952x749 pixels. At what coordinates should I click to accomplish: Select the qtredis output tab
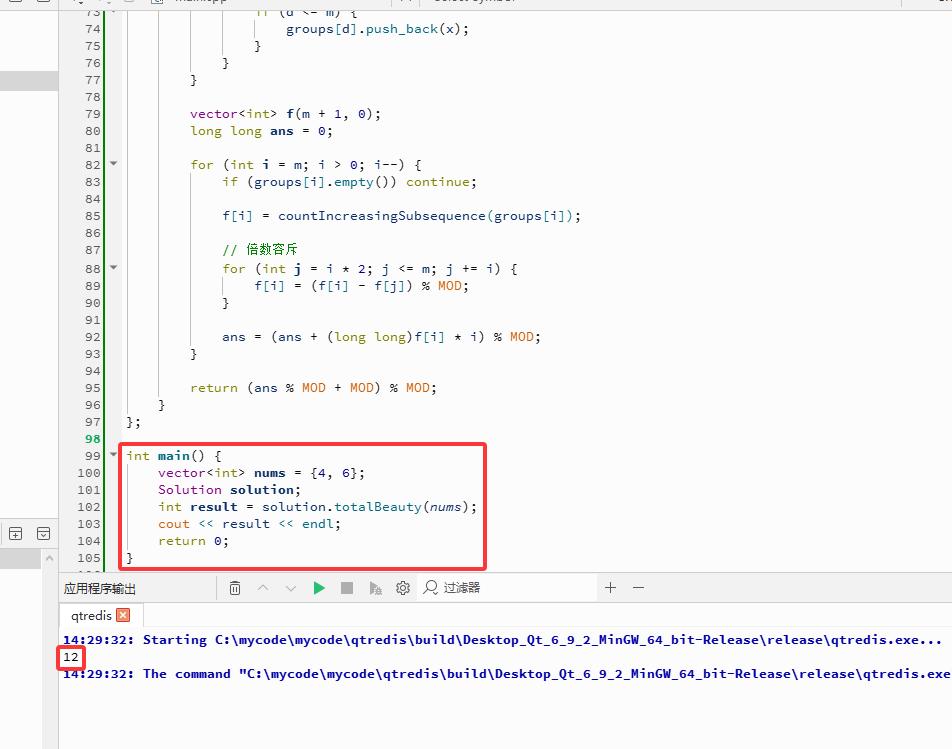tap(91, 615)
